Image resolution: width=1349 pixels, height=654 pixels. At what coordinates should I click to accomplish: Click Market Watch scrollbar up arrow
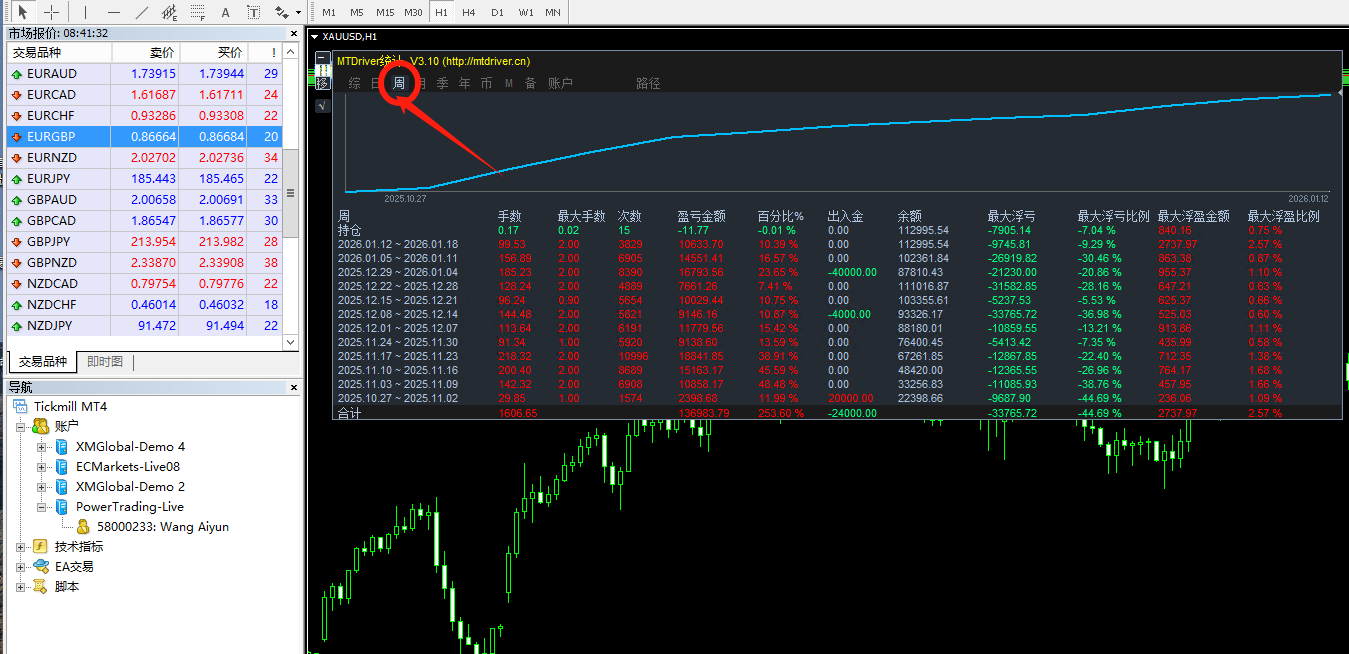[291, 52]
